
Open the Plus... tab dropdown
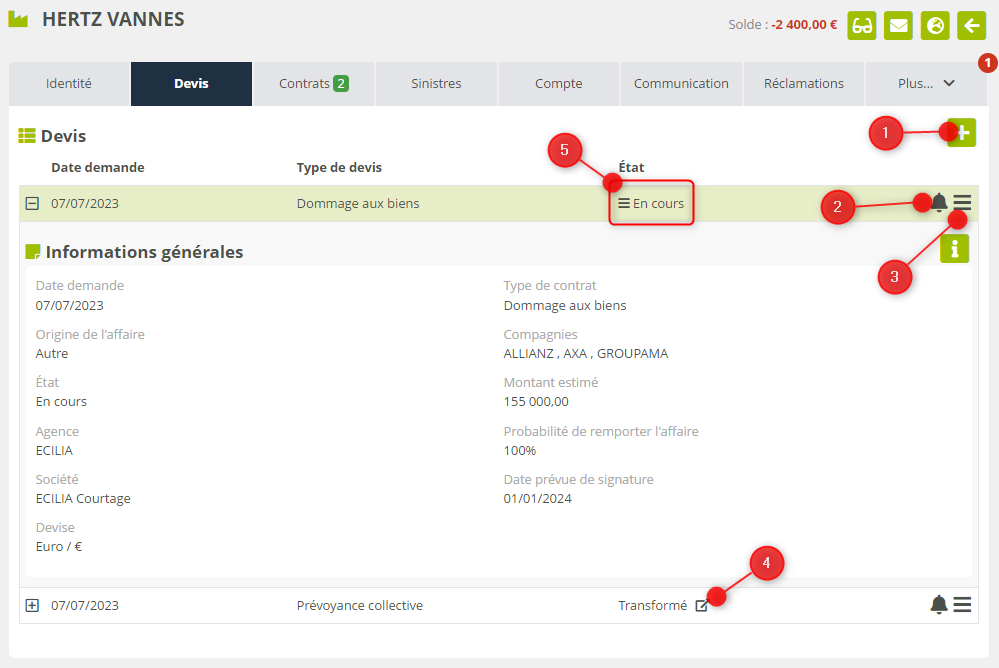[926, 84]
